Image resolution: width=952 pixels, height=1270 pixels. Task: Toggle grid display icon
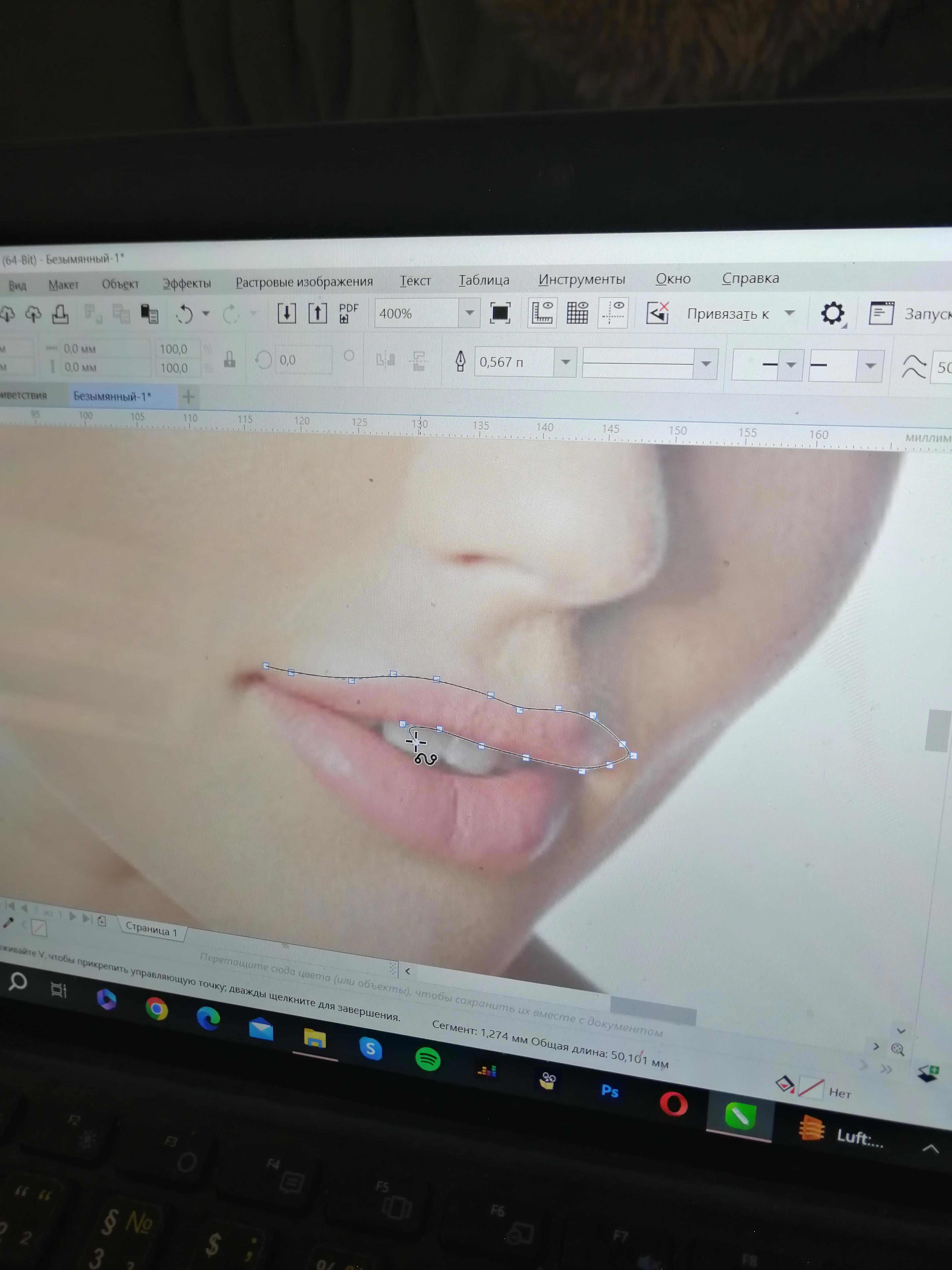(577, 313)
